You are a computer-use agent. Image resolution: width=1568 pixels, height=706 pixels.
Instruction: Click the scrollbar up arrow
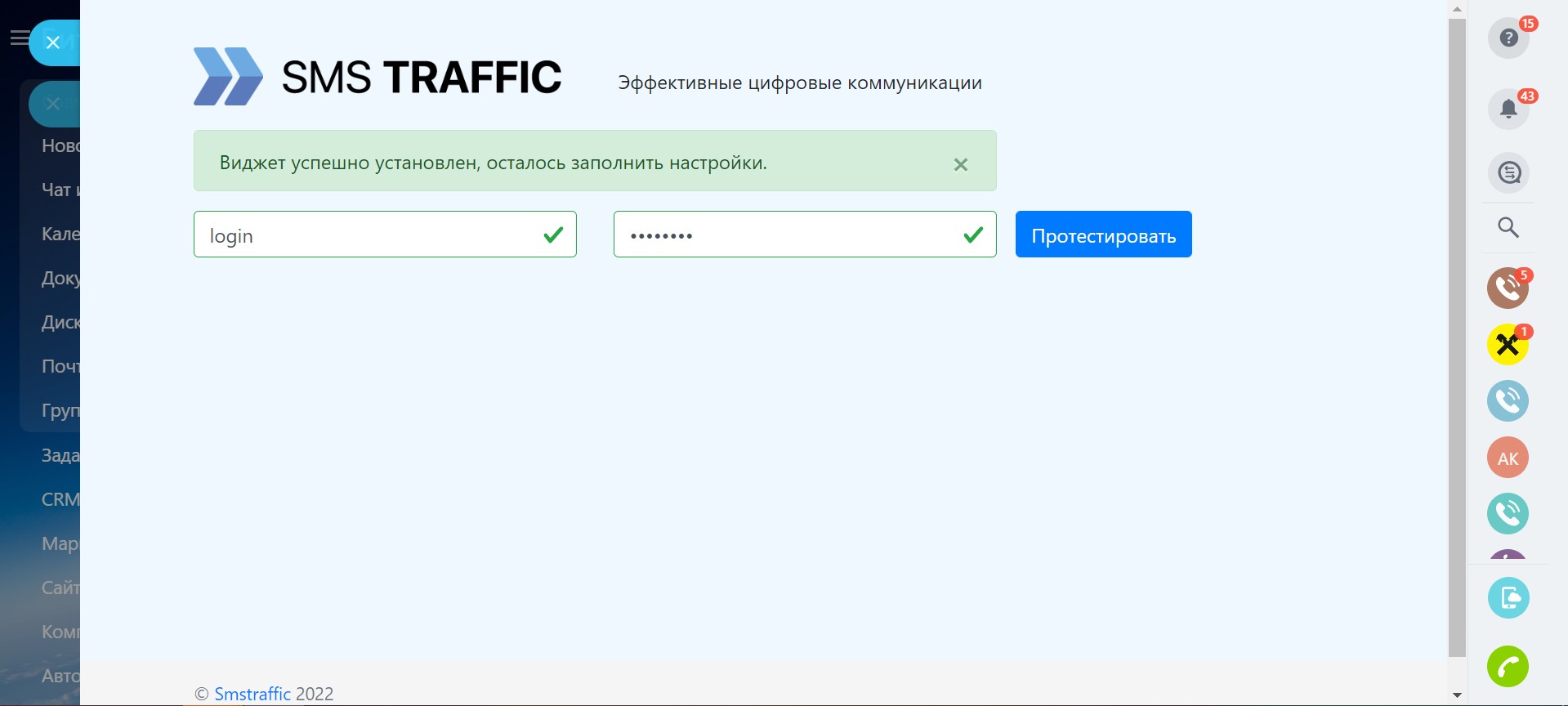pyautogui.click(x=1457, y=9)
